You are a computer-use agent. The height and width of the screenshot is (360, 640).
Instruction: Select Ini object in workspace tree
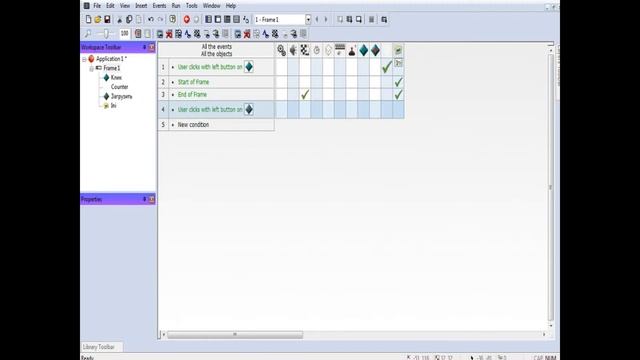(113, 106)
